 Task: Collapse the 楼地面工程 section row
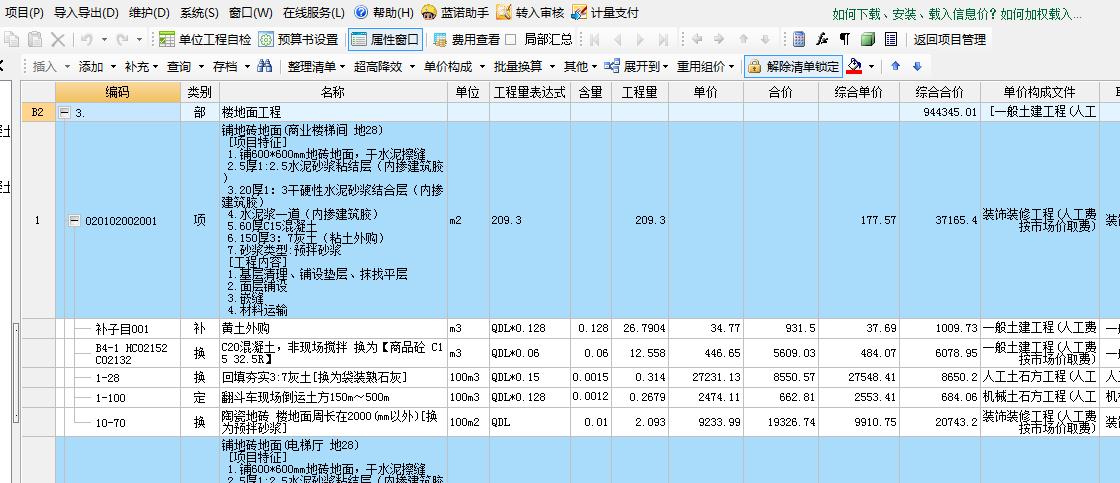(x=64, y=112)
